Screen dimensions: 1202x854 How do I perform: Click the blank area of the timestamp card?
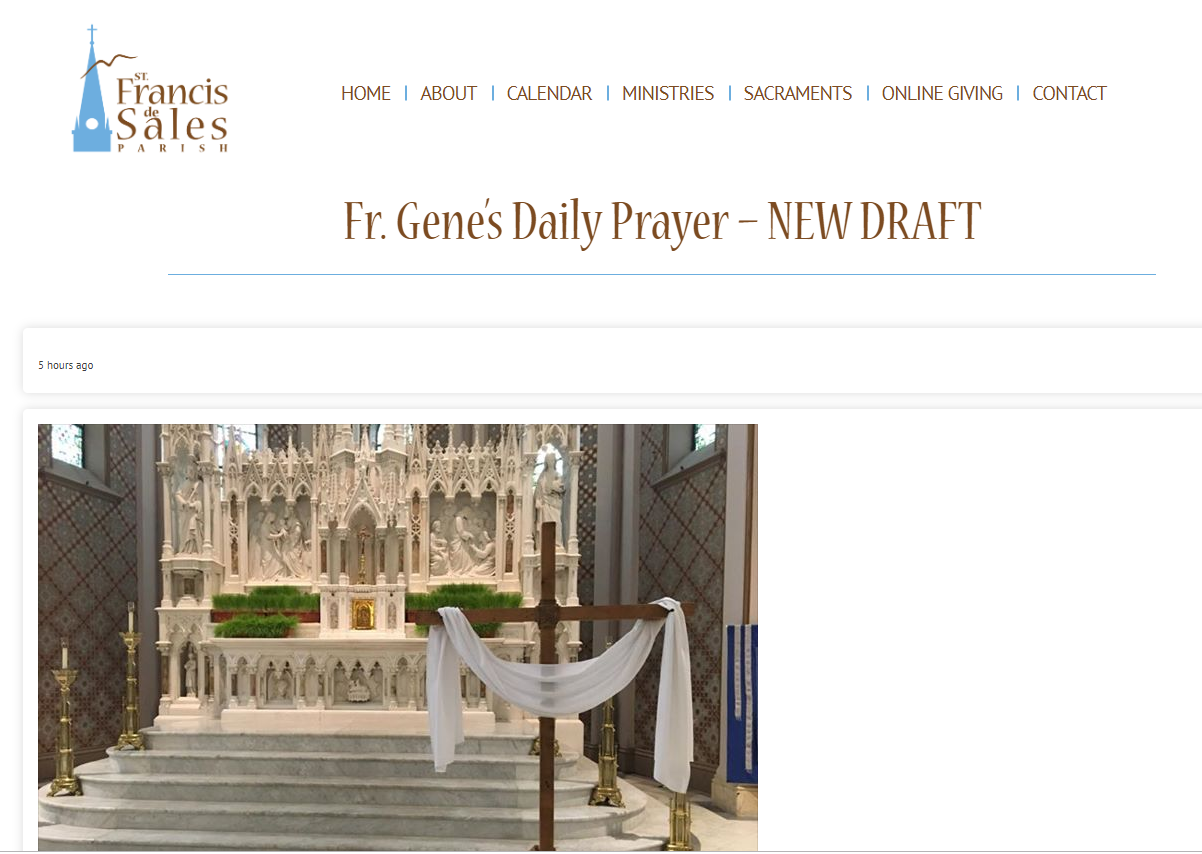tap(650, 361)
